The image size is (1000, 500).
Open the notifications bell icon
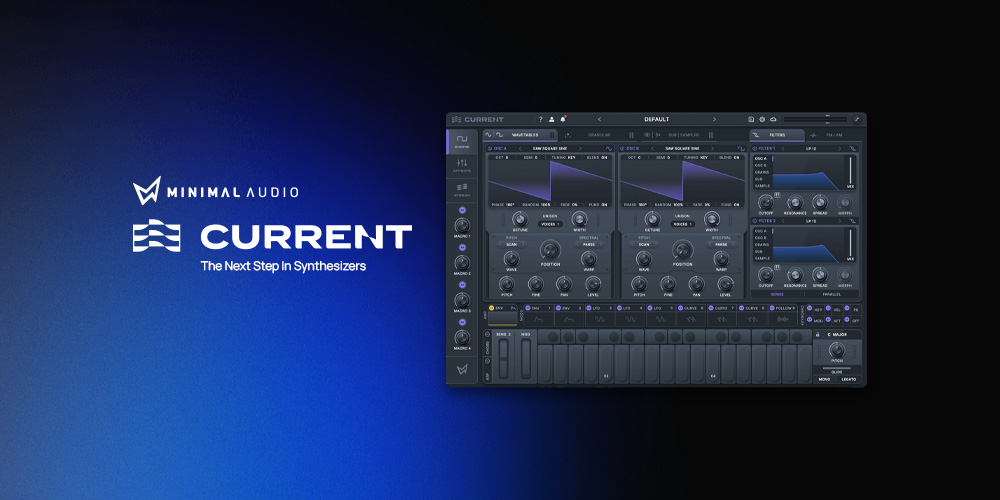(562, 119)
